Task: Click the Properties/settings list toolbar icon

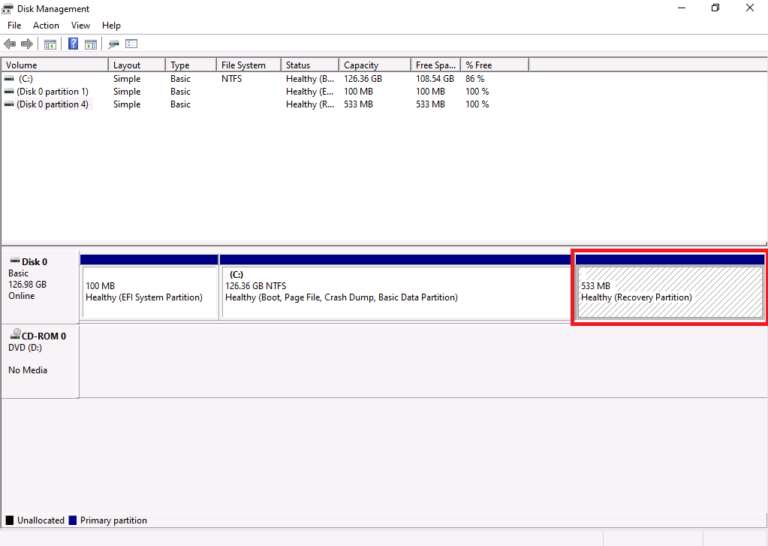Action: pos(131,44)
